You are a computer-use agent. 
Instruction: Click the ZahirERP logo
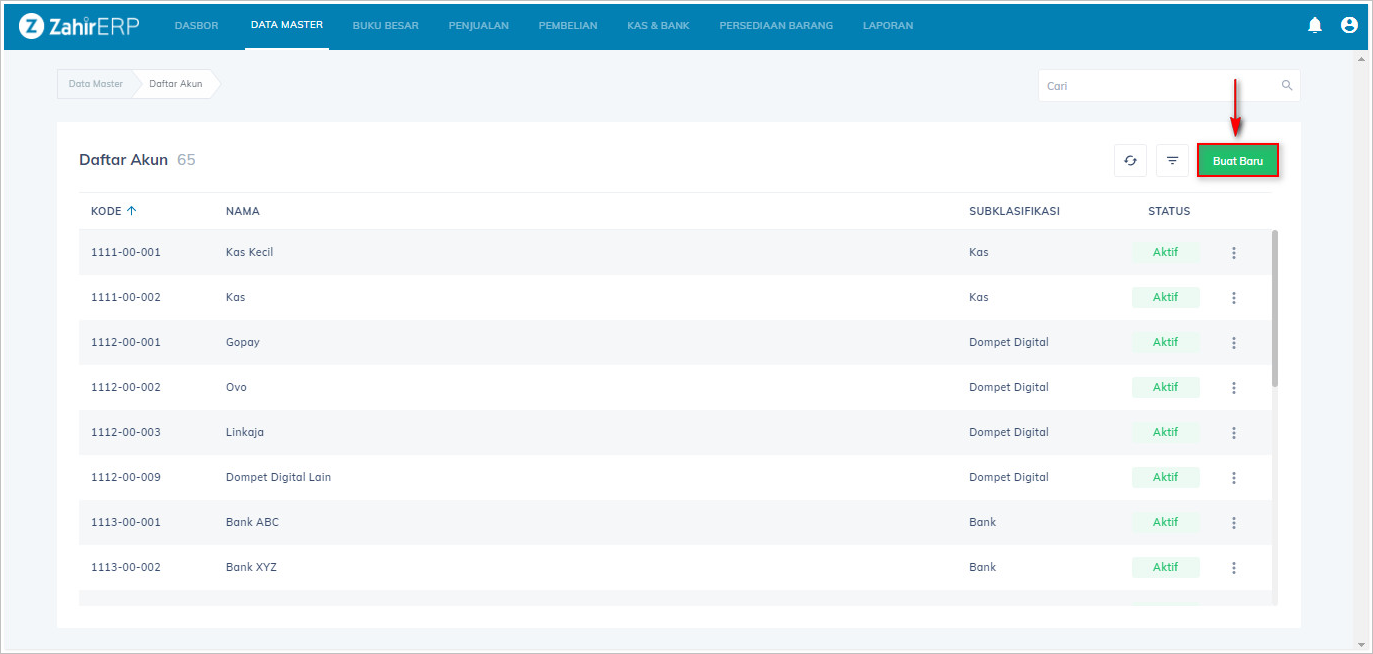79,26
